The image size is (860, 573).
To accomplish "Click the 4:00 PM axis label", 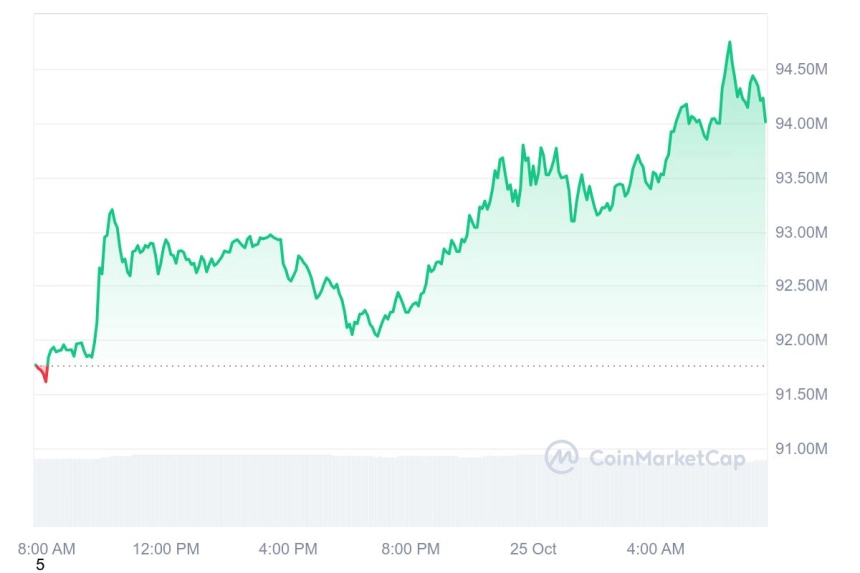I will [x=288, y=549].
